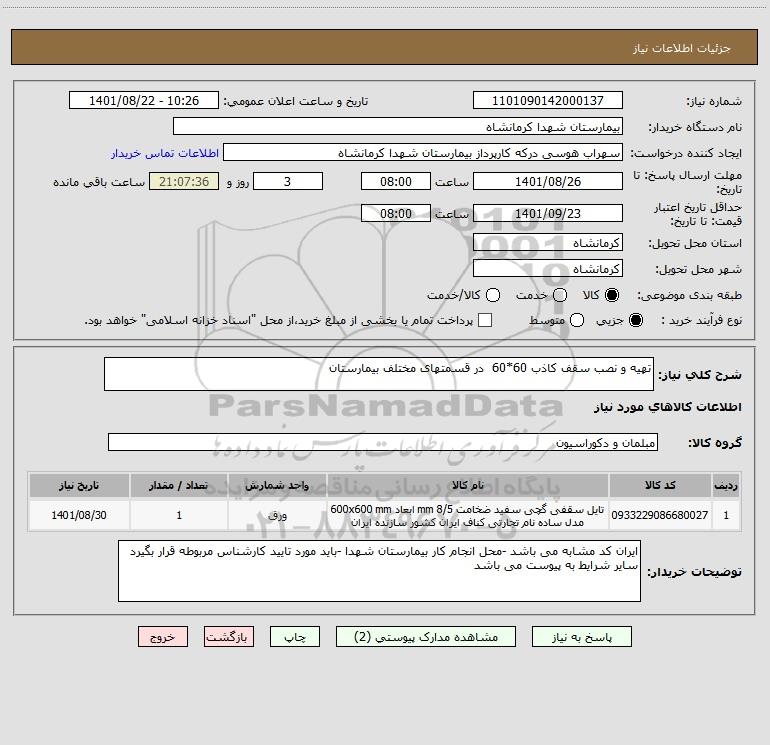Select the متوسط purchase type radio
The image size is (770, 745).
[577, 320]
